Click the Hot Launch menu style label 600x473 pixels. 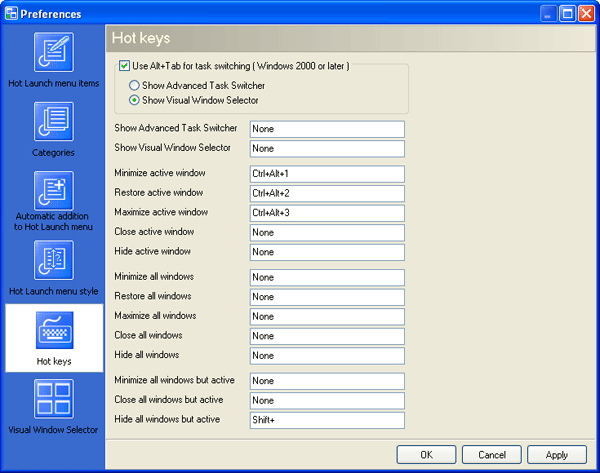click(54, 291)
